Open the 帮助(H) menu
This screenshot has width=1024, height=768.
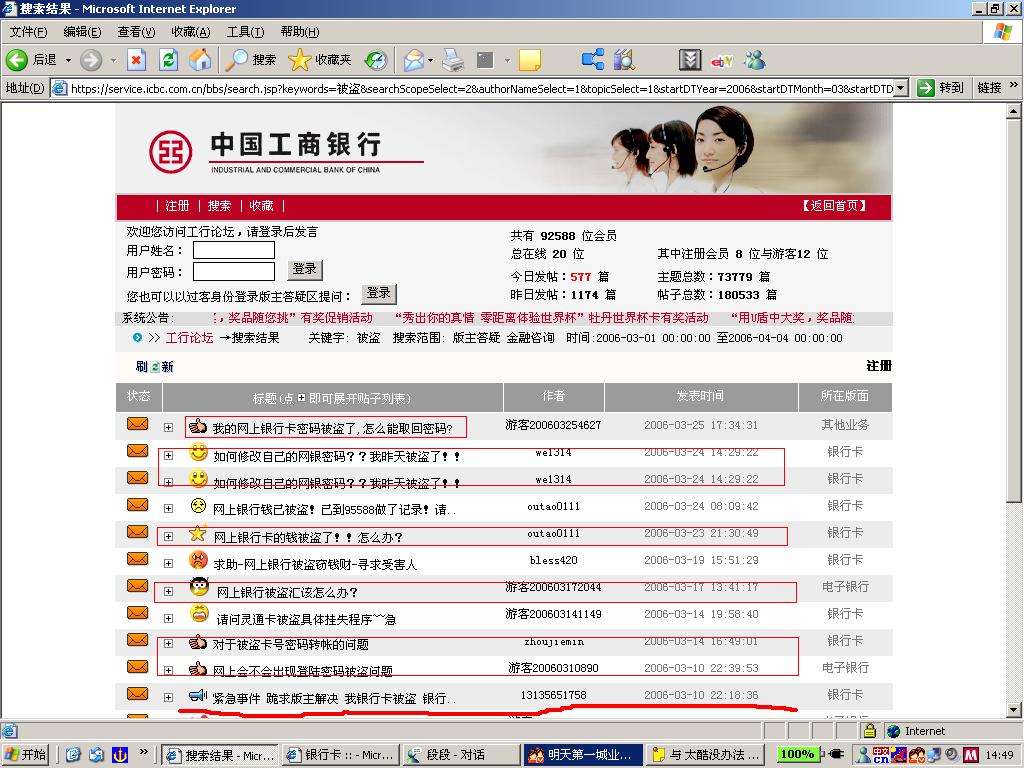(x=300, y=32)
